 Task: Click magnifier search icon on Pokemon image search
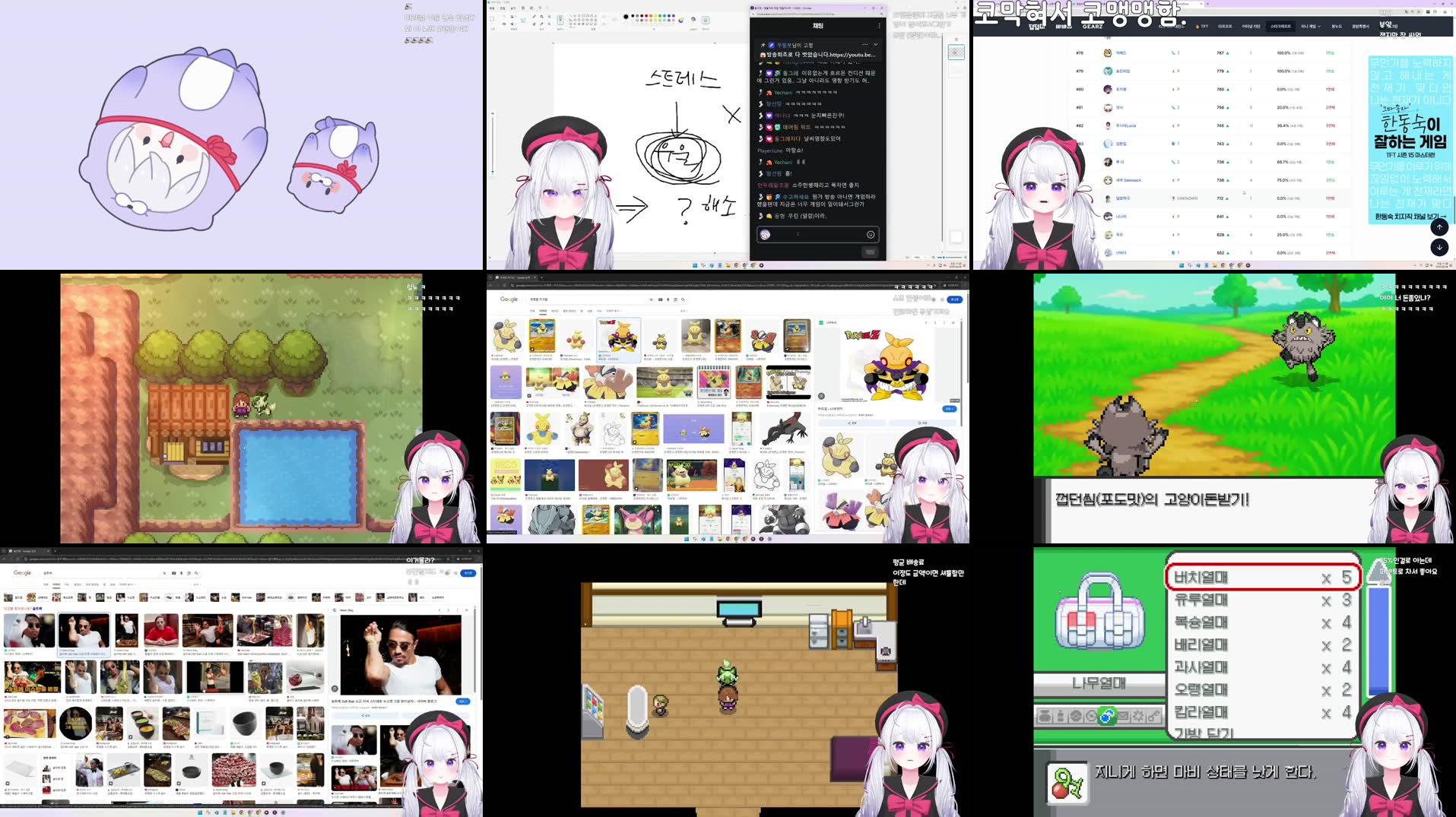[683, 299]
